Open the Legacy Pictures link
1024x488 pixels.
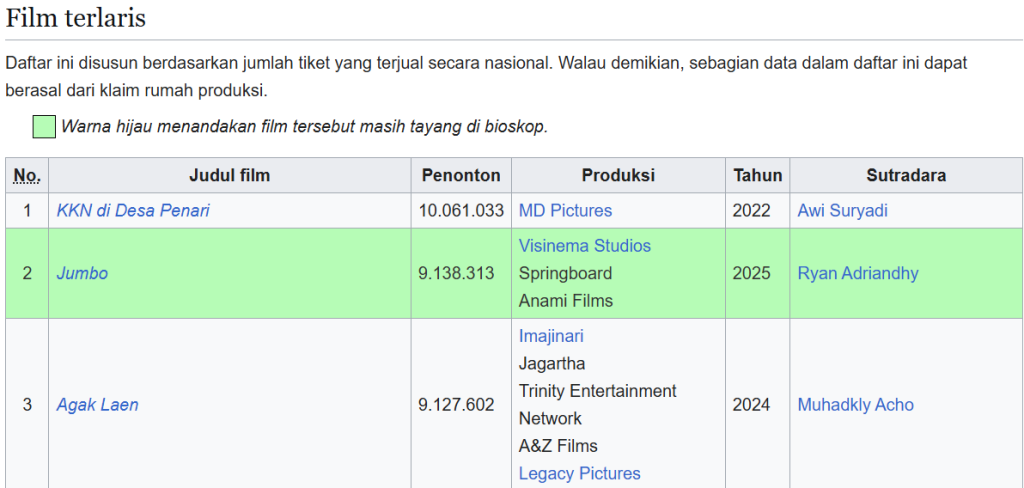point(580,473)
